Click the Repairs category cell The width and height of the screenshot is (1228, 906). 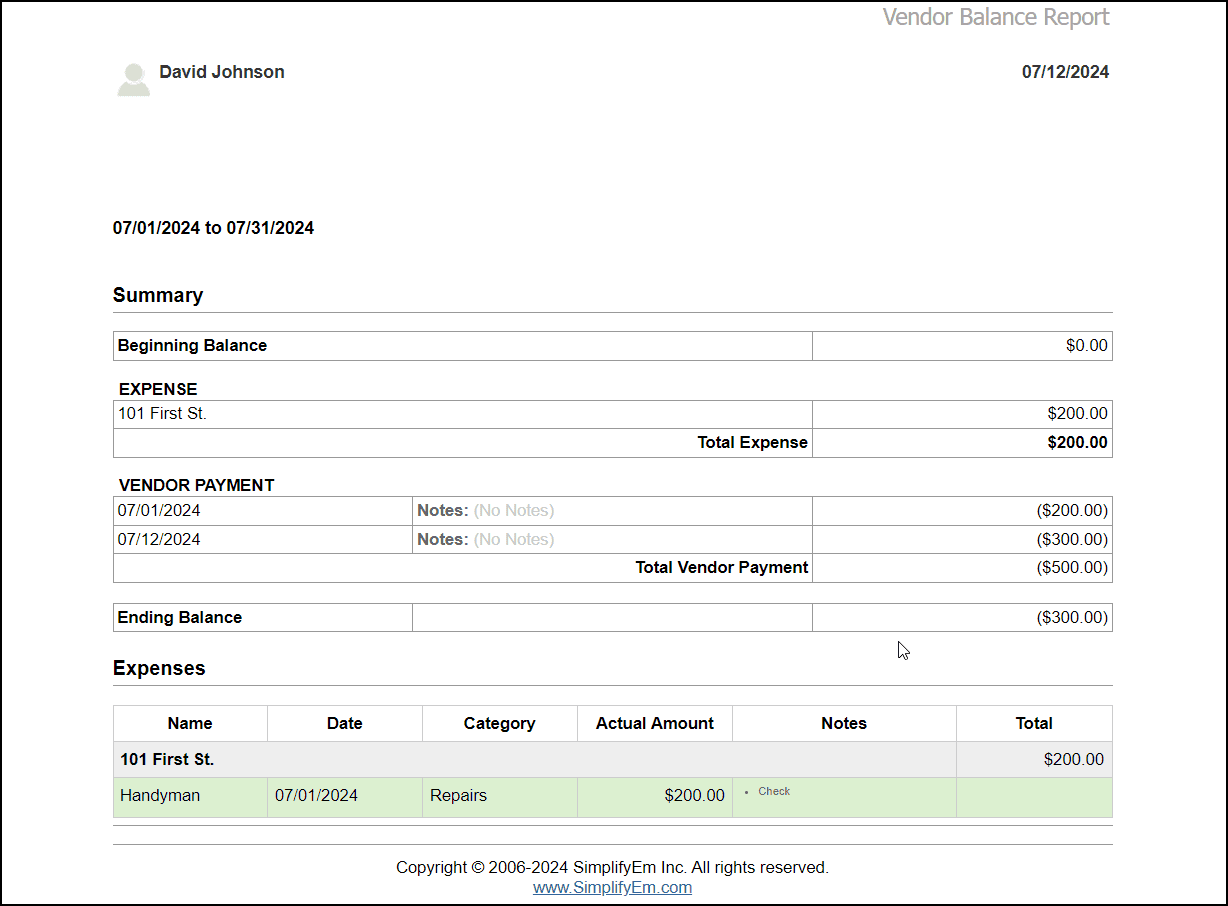tap(458, 796)
